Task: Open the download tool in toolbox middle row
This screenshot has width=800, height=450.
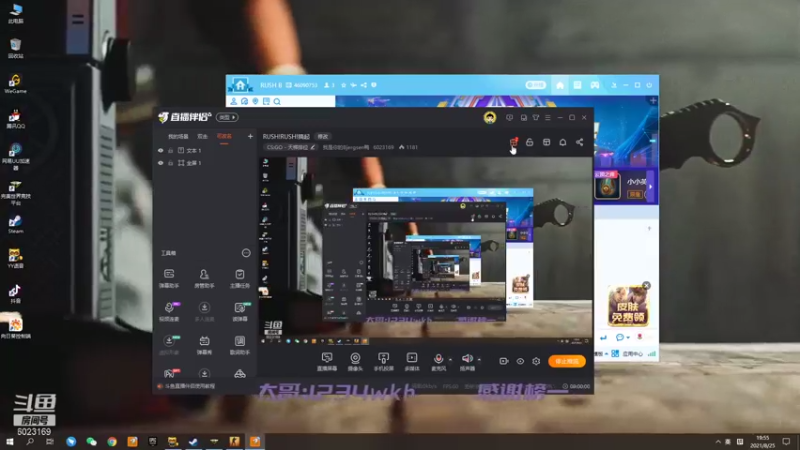Action: tap(204, 312)
